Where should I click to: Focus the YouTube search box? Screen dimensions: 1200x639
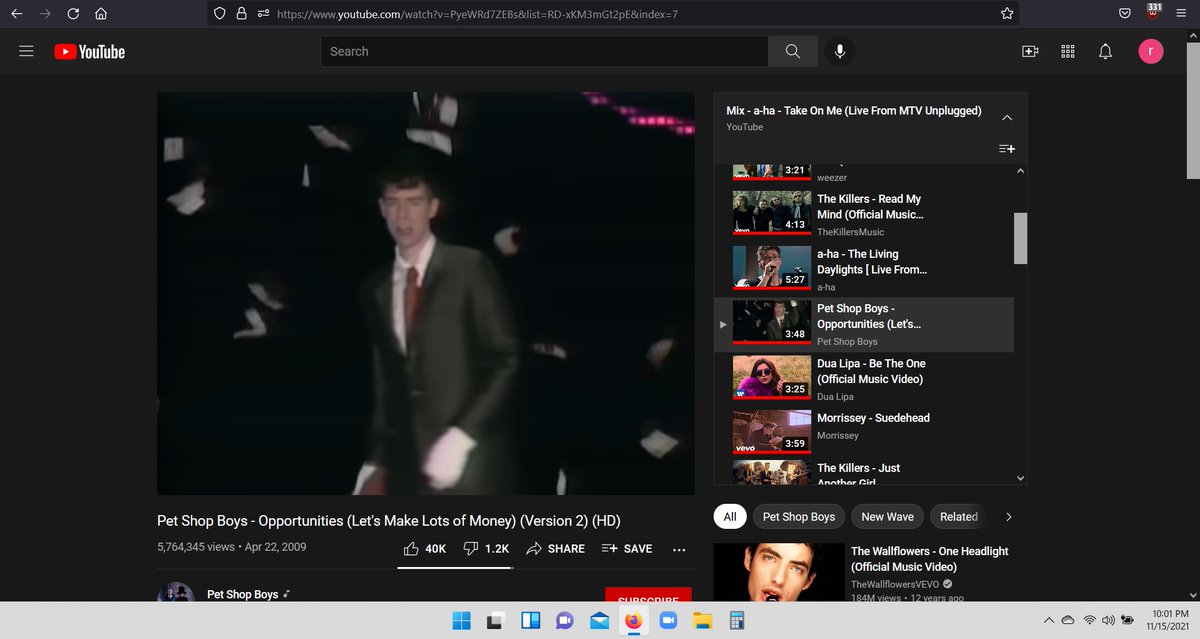[x=544, y=51]
